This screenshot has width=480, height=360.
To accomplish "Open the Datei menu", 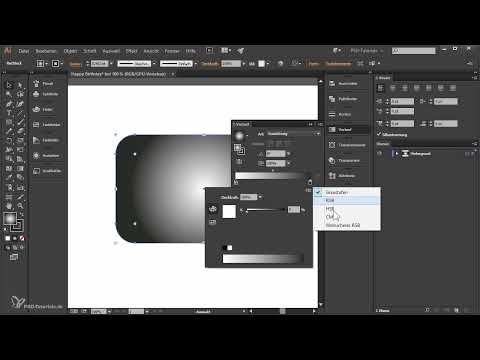I will tap(24, 51).
